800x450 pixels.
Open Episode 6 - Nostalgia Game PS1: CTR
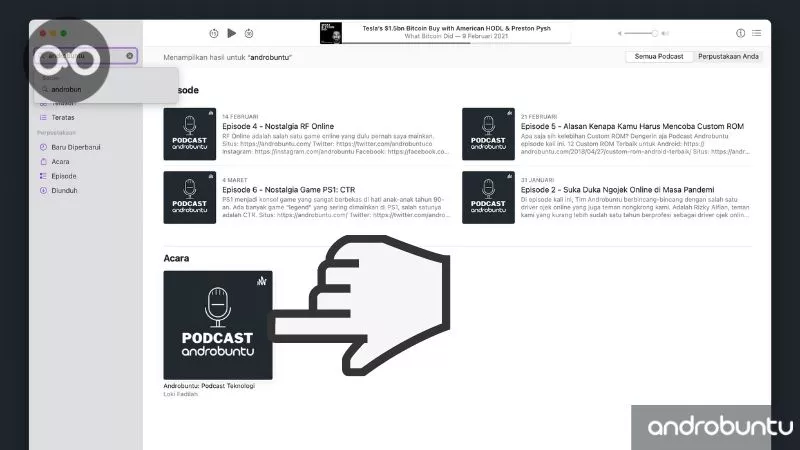(x=289, y=189)
